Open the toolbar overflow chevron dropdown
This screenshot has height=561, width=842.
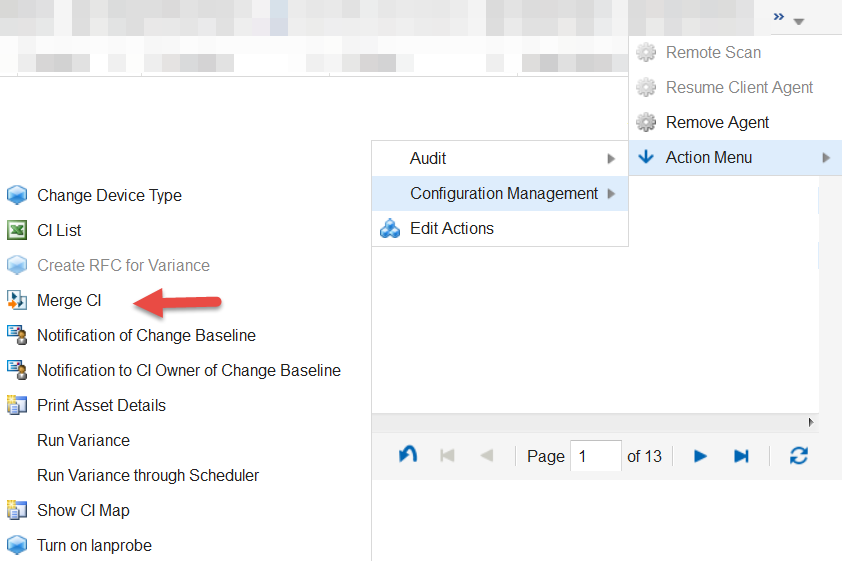(788, 18)
